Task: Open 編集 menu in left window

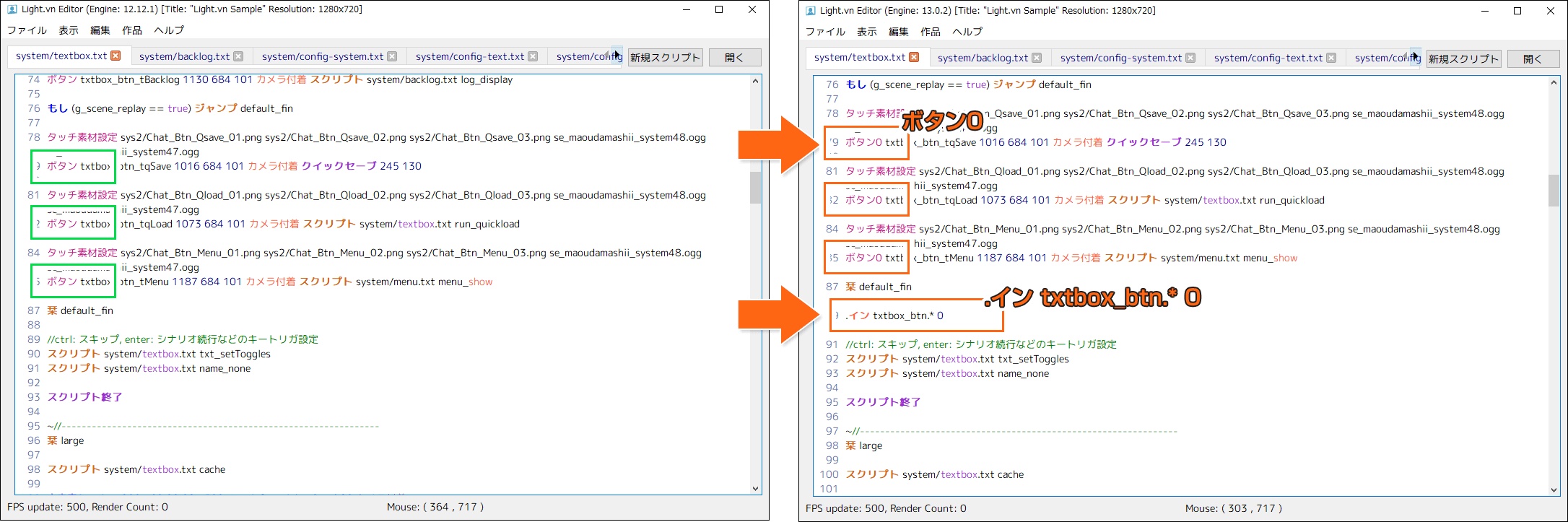Action: 100,30
